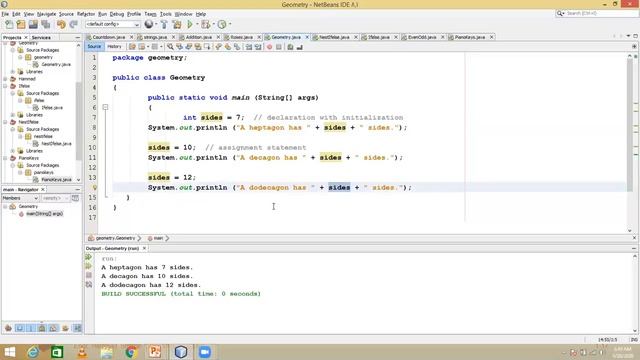Switch to the EvenOdd.java tab
Image resolution: width=640 pixels, height=360 pixels.
tap(422, 37)
